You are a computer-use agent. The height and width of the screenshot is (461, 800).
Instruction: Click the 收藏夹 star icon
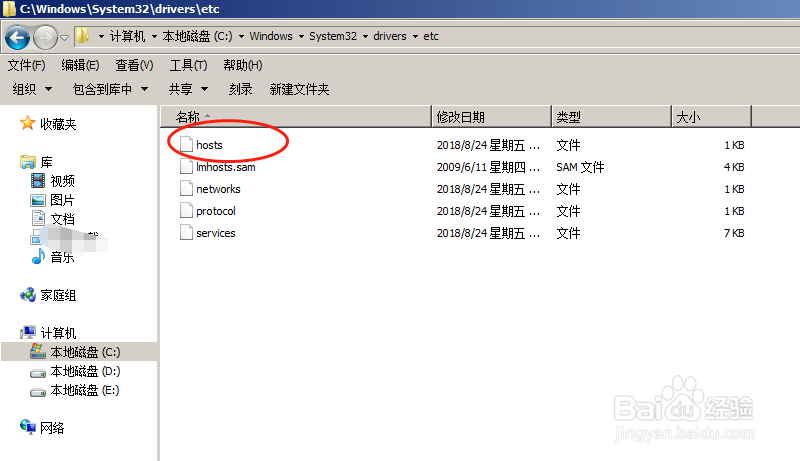[x=27, y=123]
